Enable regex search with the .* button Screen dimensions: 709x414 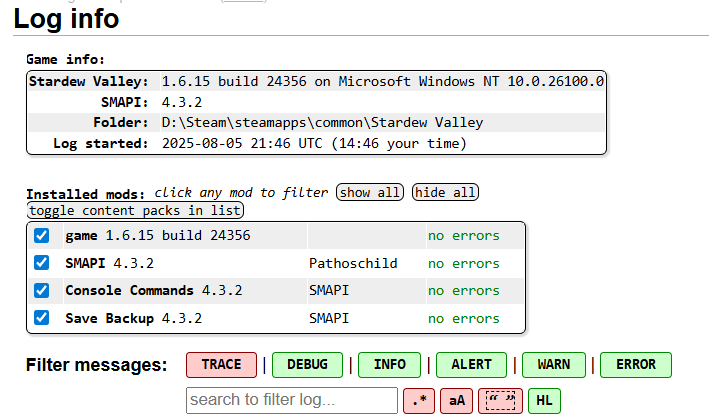point(419,401)
